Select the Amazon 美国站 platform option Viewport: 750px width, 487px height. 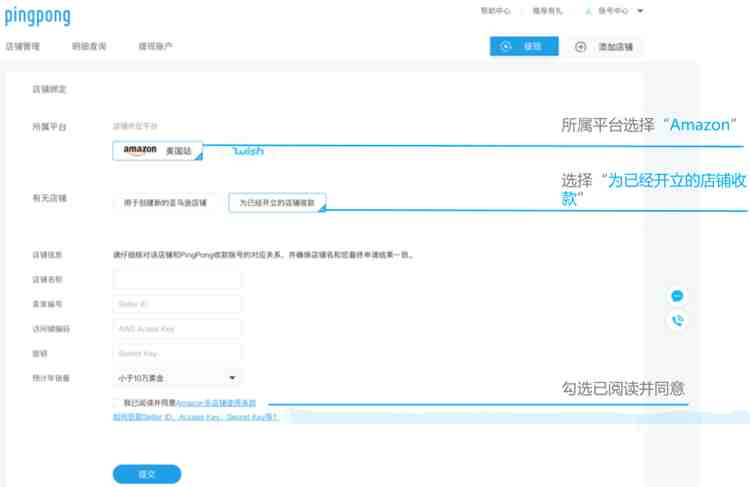click(x=157, y=151)
